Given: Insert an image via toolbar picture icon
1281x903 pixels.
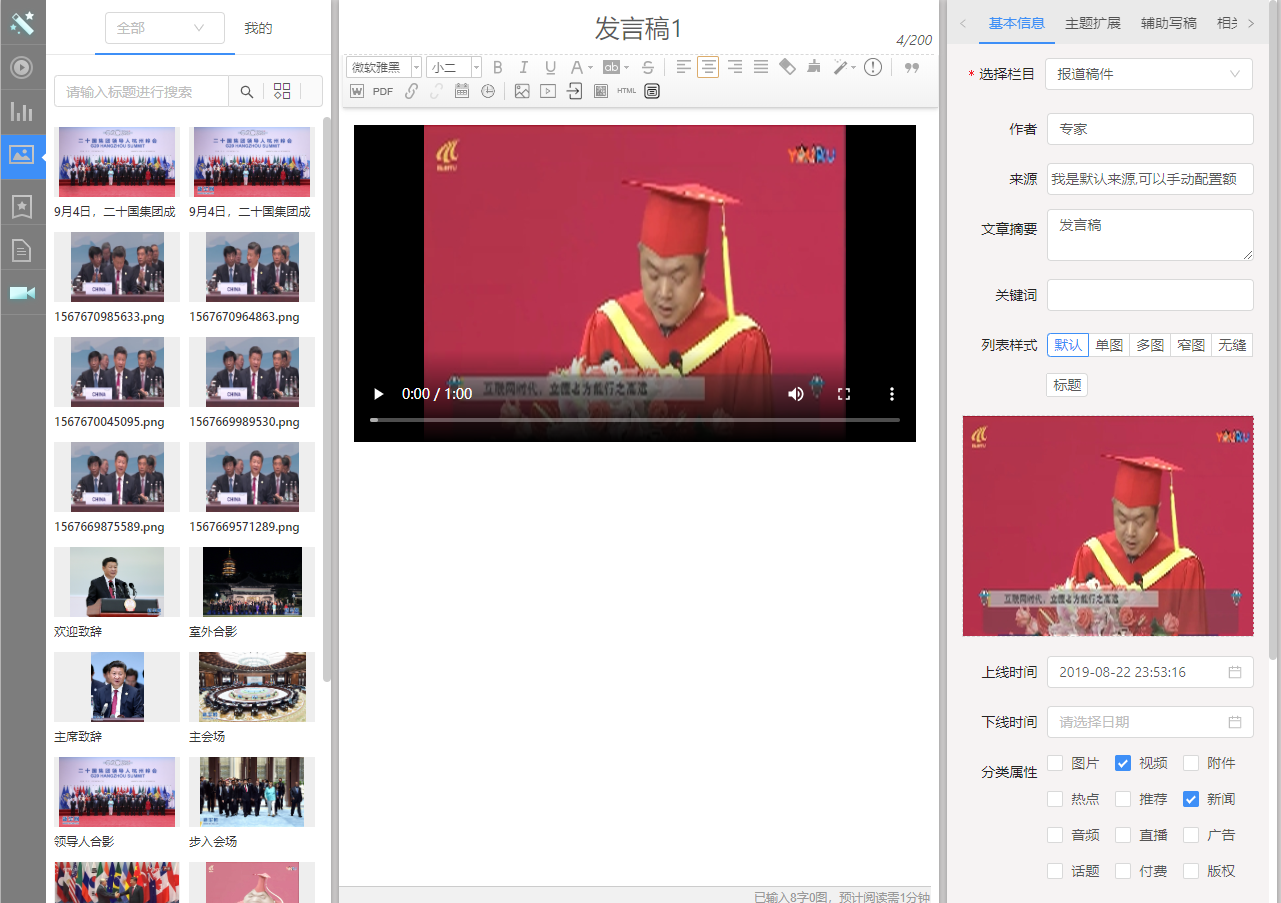Looking at the screenshot, I should (522, 91).
